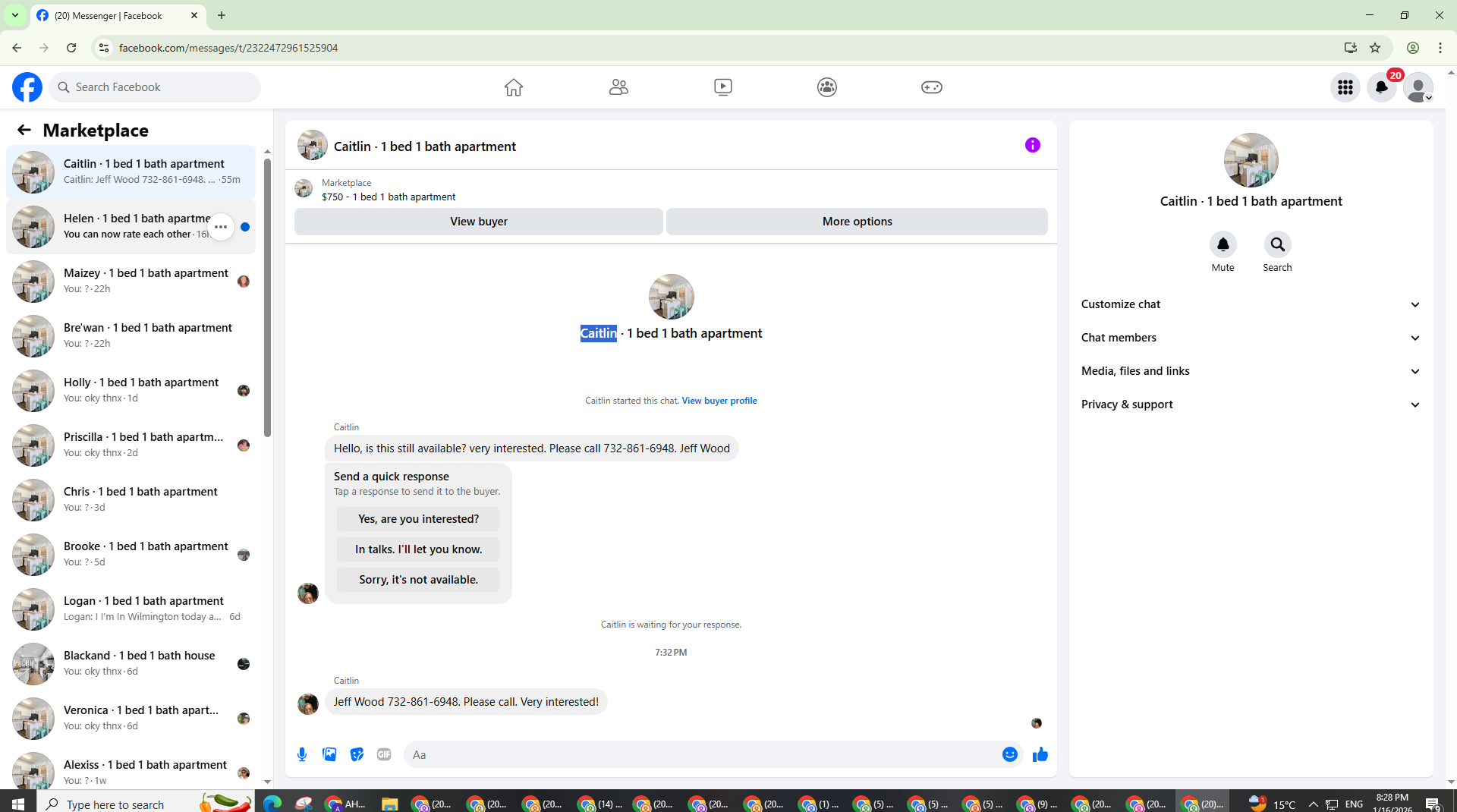Image resolution: width=1457 pixels, height=812 pixels.
Task: Open the account profile avatar menu
Action: (x=1418, y=87)
